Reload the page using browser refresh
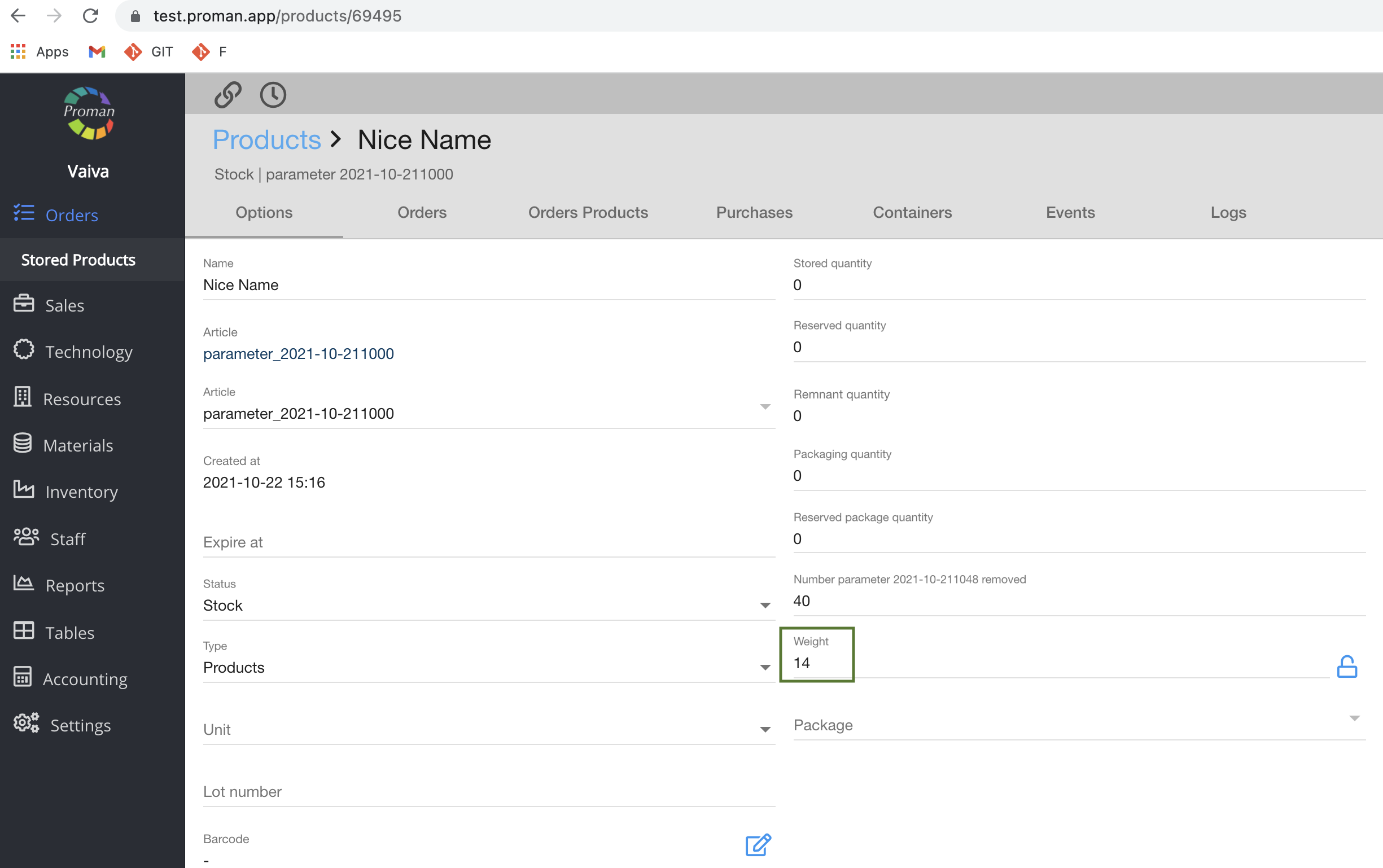 coord(90,15)
